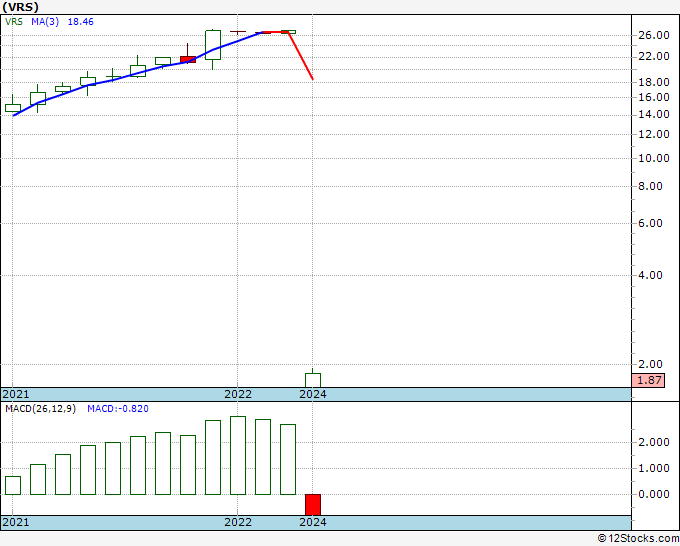The image size is (680, 546).
Task: Click the MACD(26,12,9) indicator label
Action: pyautogui.click(x=40, y=409)
